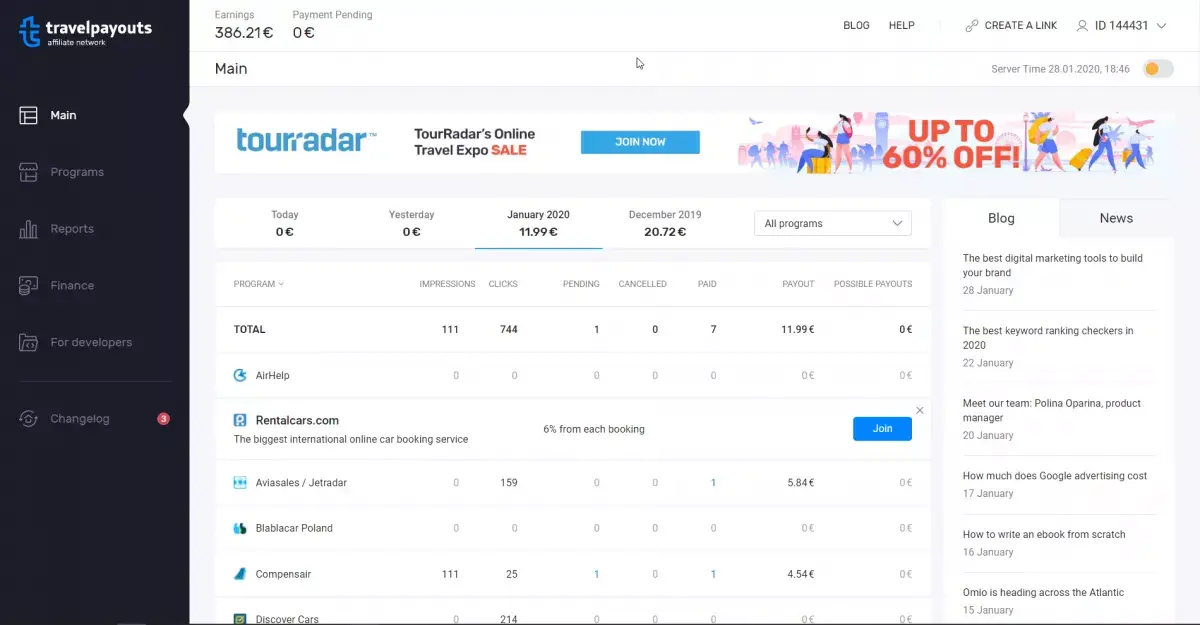
Task: Click the paid count for Compensair
Action: (x=713, y=574)
